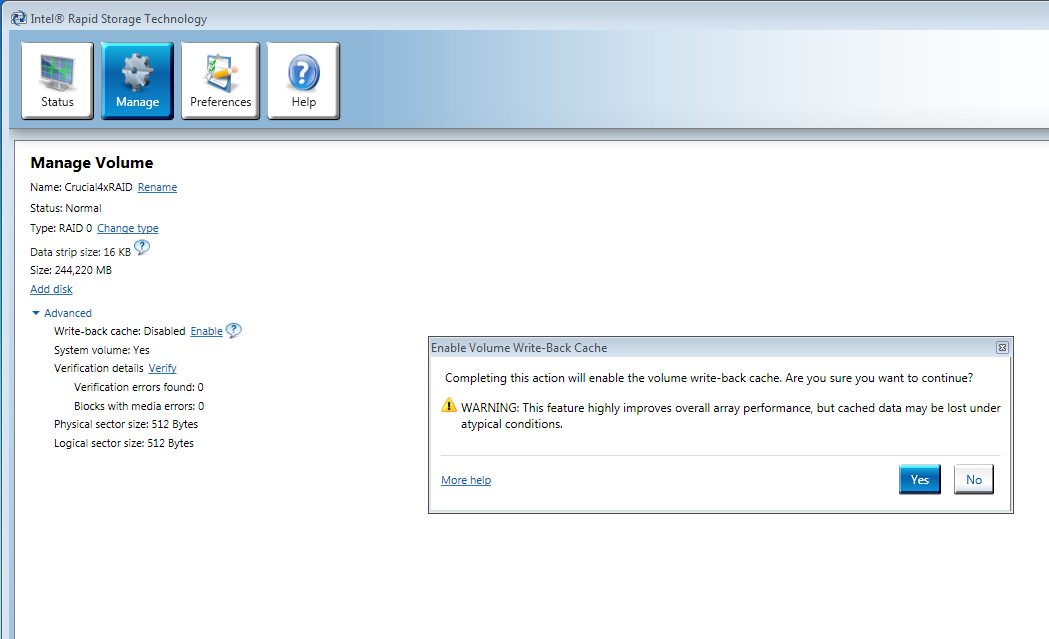
Task: Click 'System volume: Yes' text
Action: (102, 350)
